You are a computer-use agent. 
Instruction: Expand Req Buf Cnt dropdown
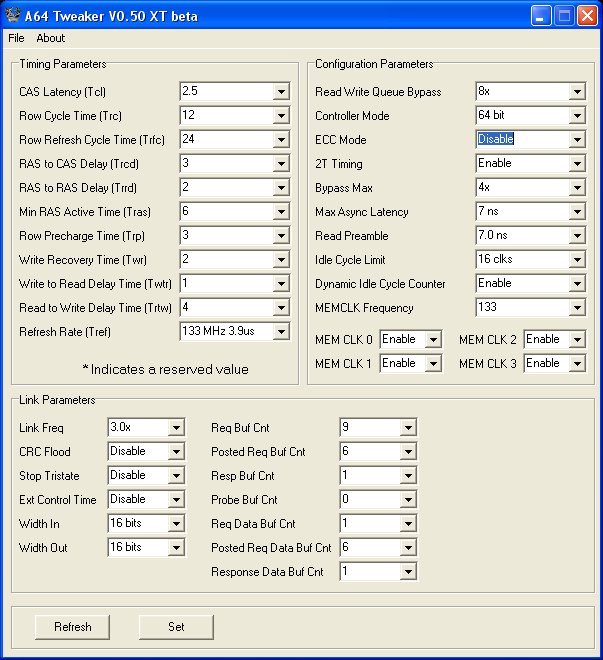408,428
